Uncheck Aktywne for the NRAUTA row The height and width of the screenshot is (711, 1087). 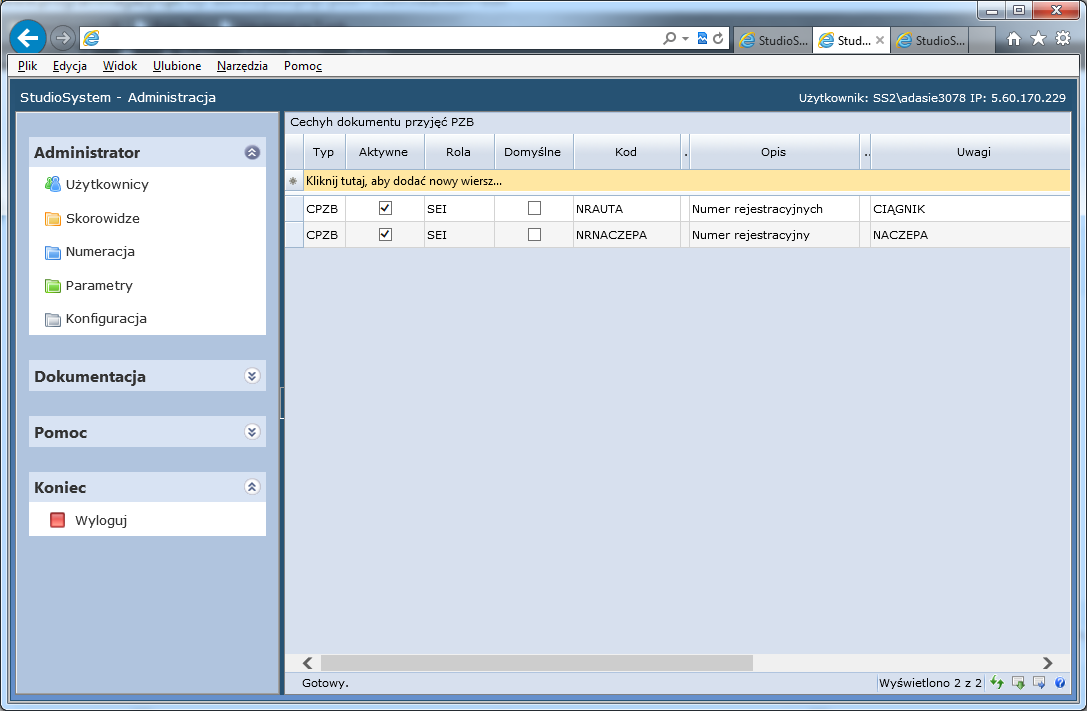[385, 208]
